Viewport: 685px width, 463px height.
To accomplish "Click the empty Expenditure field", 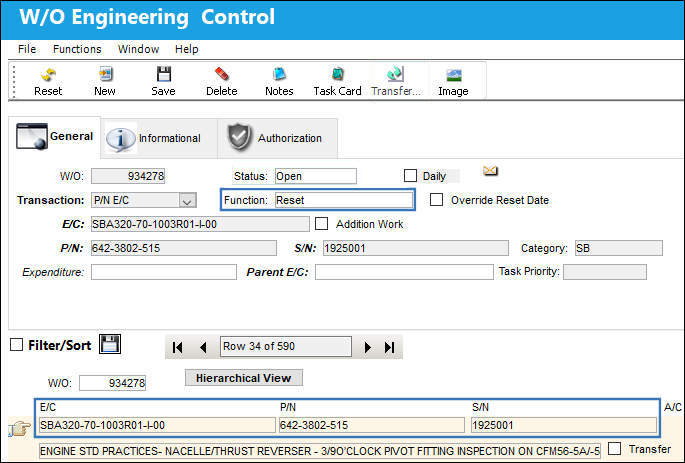I will [x=164, y=272].
